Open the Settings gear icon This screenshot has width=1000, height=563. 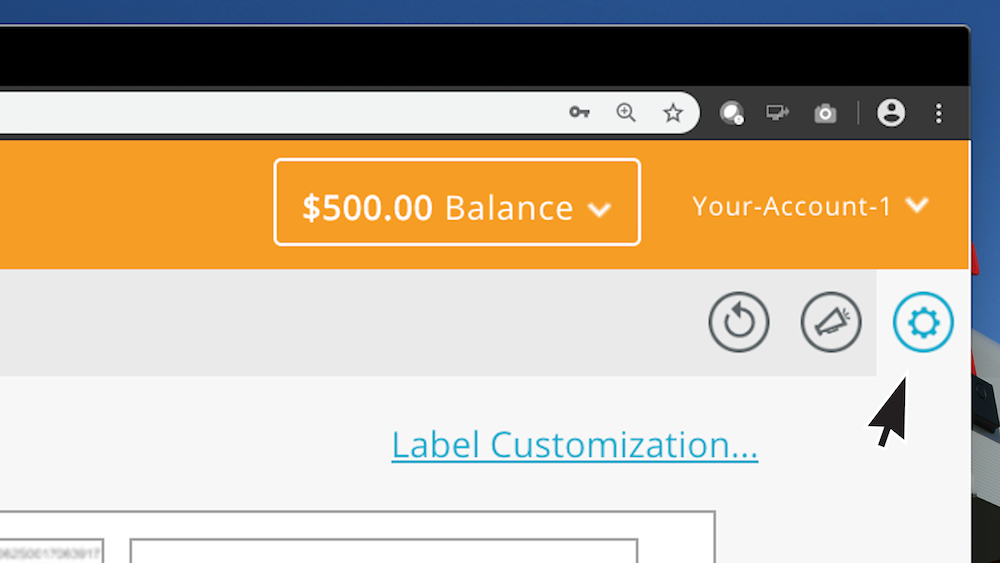[x=923, y=322]
